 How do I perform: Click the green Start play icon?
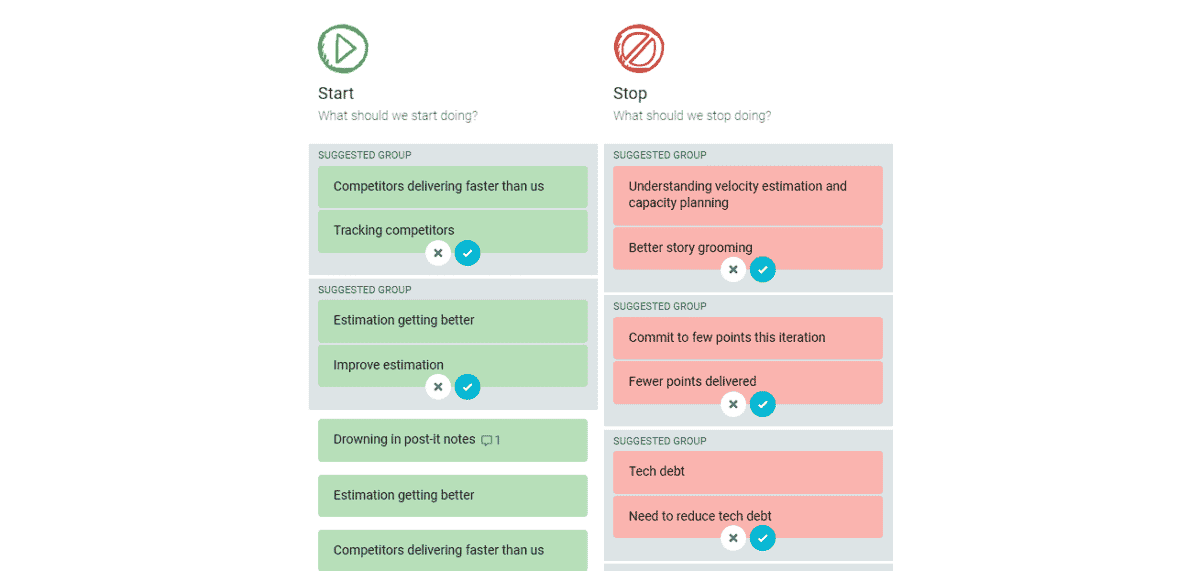(x=343, y=48)
